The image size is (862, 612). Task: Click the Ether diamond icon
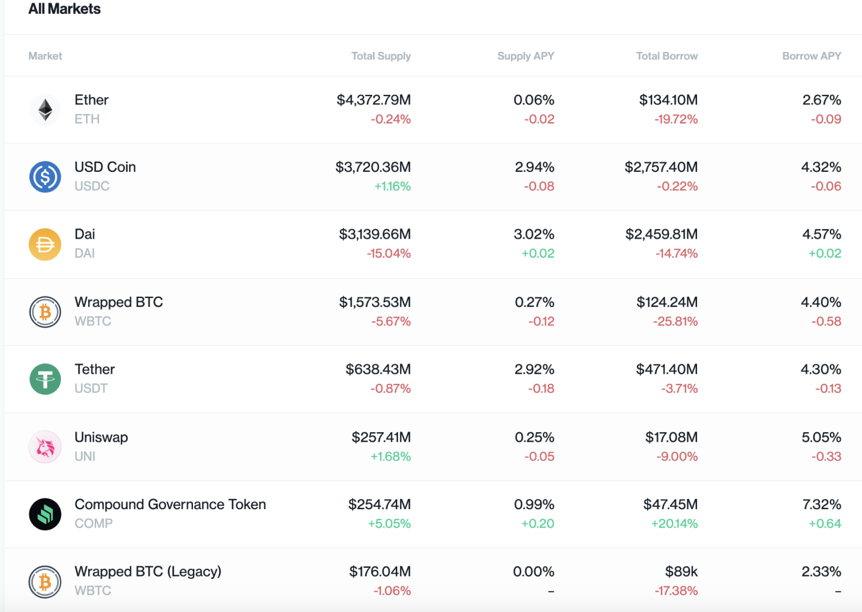[x=45, y=109]
